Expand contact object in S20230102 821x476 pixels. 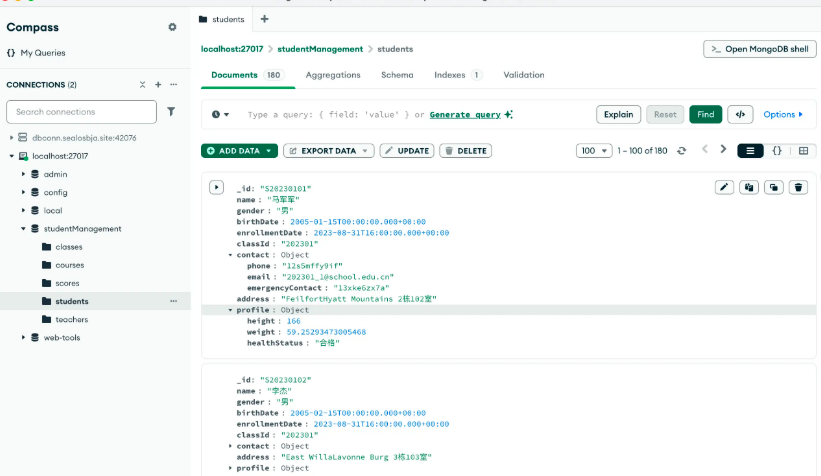click(230, 446)
